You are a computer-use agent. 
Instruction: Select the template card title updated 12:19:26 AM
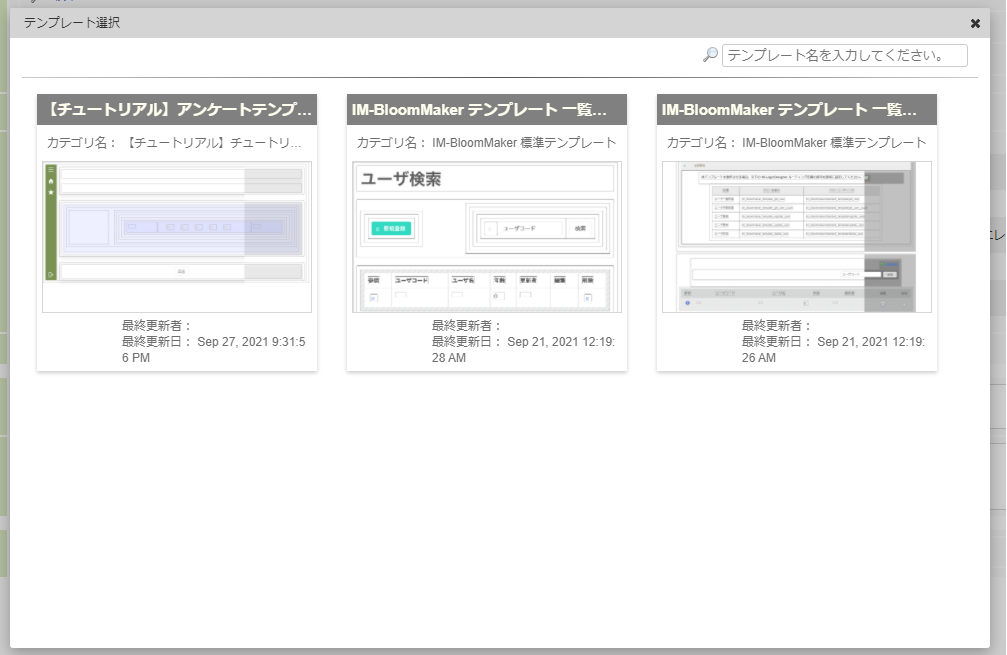tap(797, 110)
